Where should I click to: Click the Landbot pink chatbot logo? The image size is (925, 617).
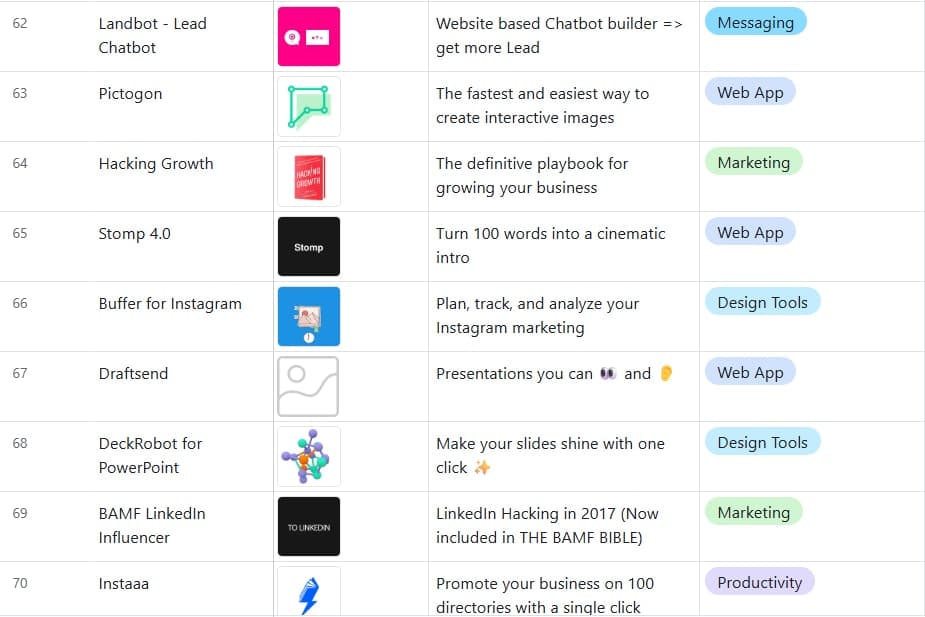tap(308, 35)
